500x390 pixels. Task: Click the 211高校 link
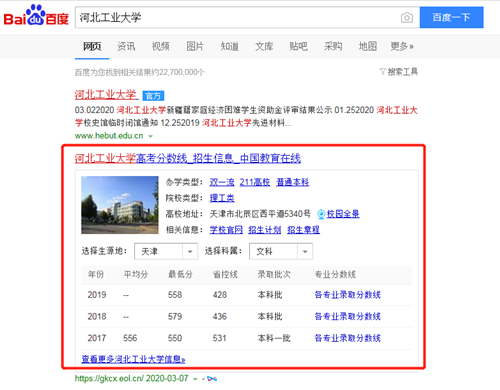click(255, 182)
